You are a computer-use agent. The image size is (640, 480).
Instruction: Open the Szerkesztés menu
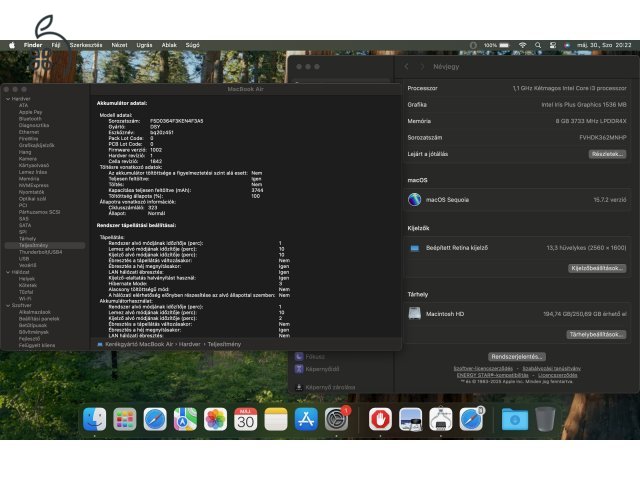click(86, 45)
